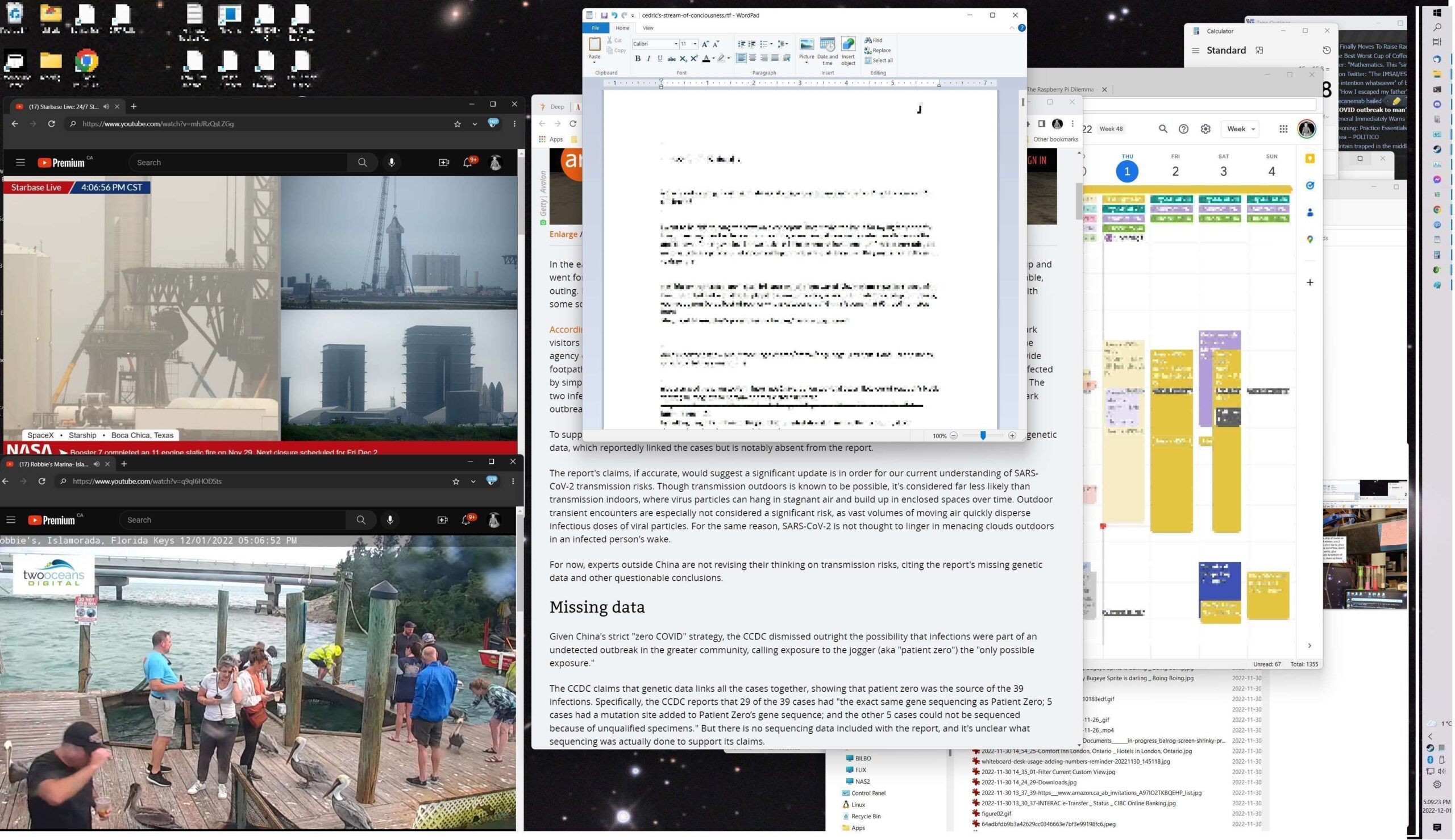Expand the Week view dropdown in Calendar
This screenshot has width=1455, height=840.
point(1240,128)
